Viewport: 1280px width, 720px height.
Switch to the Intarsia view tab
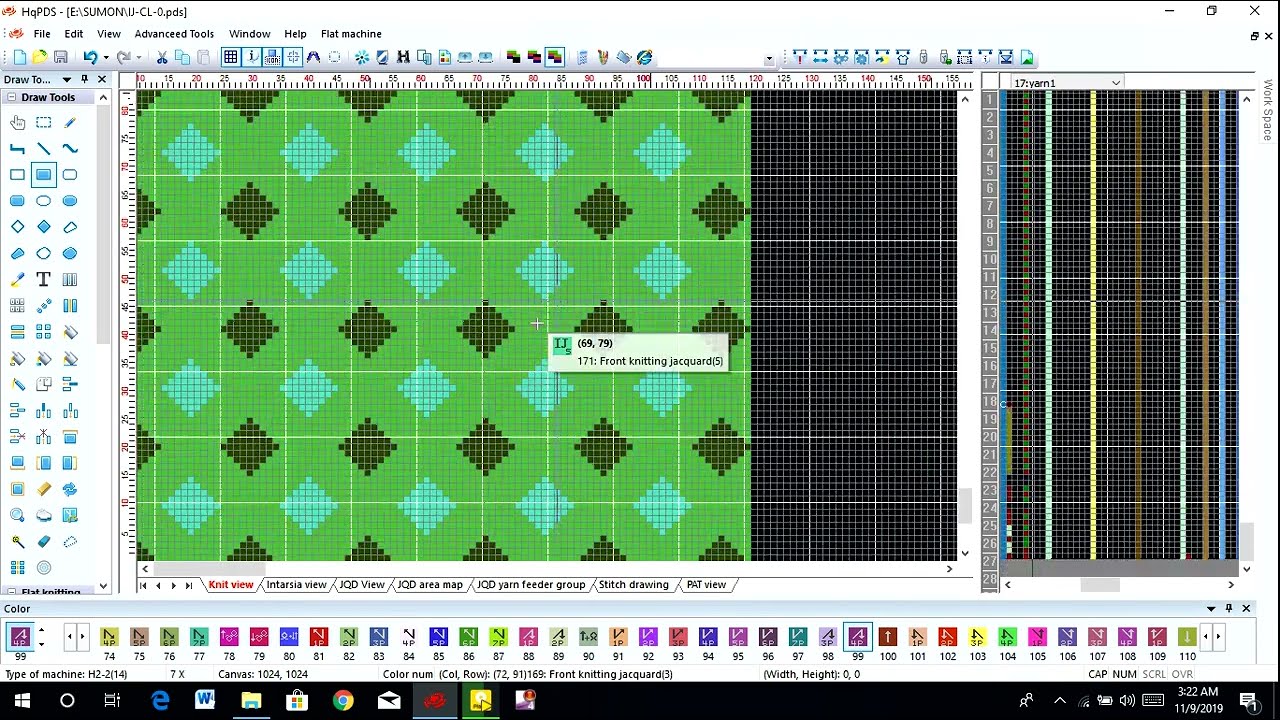(296, 585)
